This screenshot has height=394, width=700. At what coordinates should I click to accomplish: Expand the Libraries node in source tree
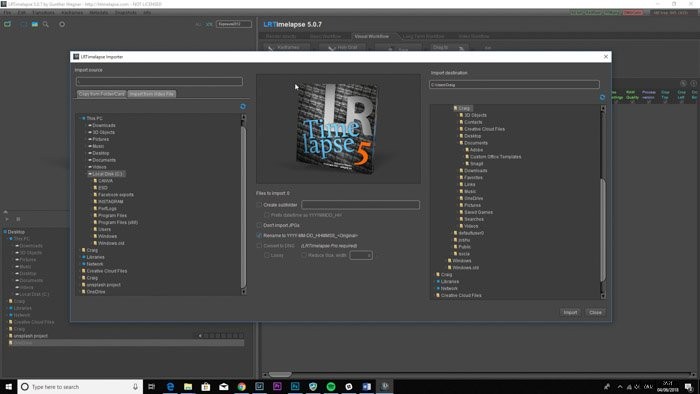click(80, 257)
